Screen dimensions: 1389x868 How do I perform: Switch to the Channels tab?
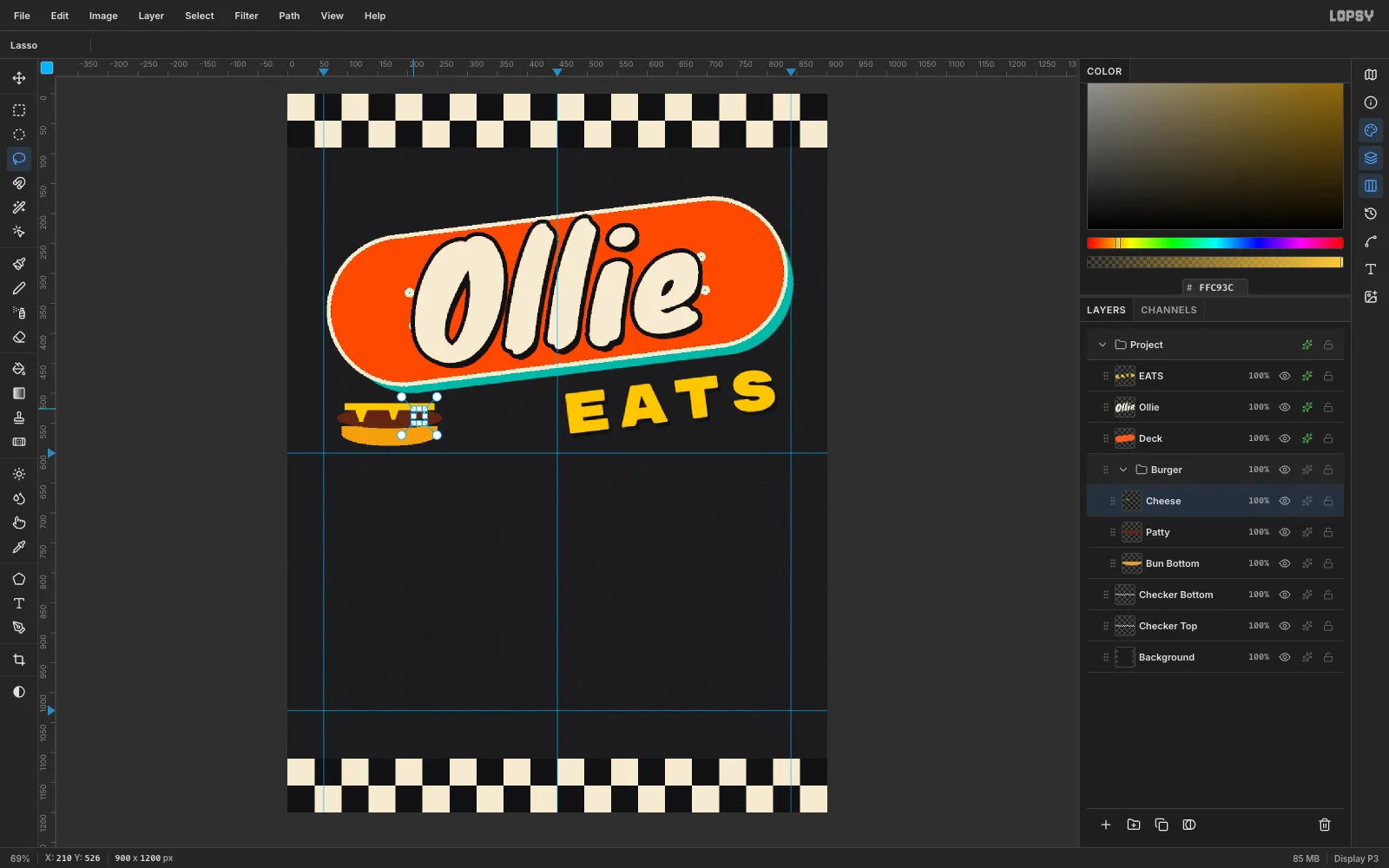coord(1168,310)
